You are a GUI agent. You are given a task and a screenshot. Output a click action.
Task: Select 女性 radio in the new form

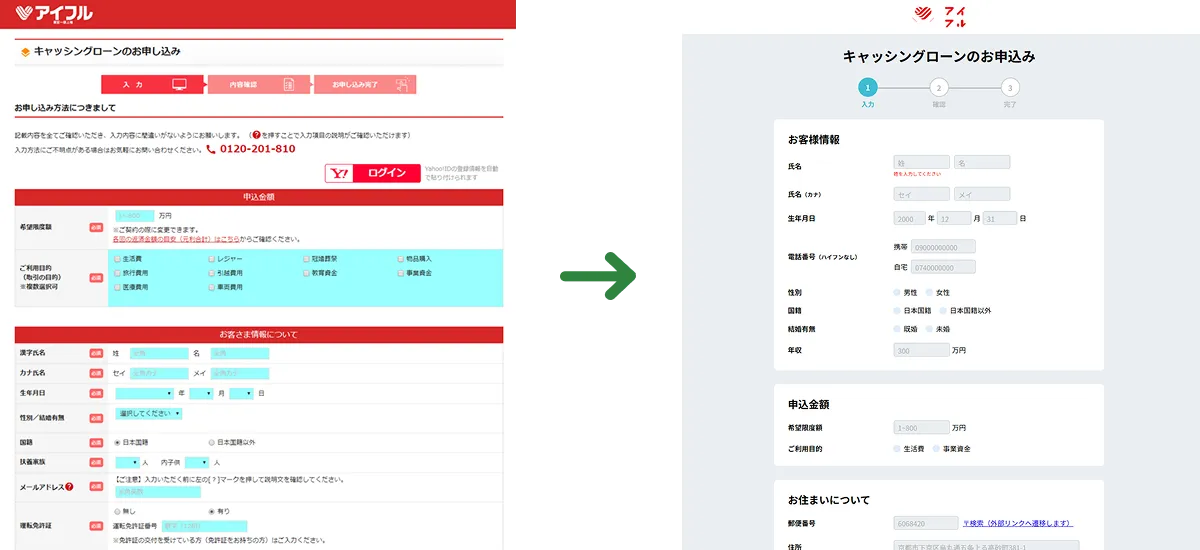[x=931, y=293]
